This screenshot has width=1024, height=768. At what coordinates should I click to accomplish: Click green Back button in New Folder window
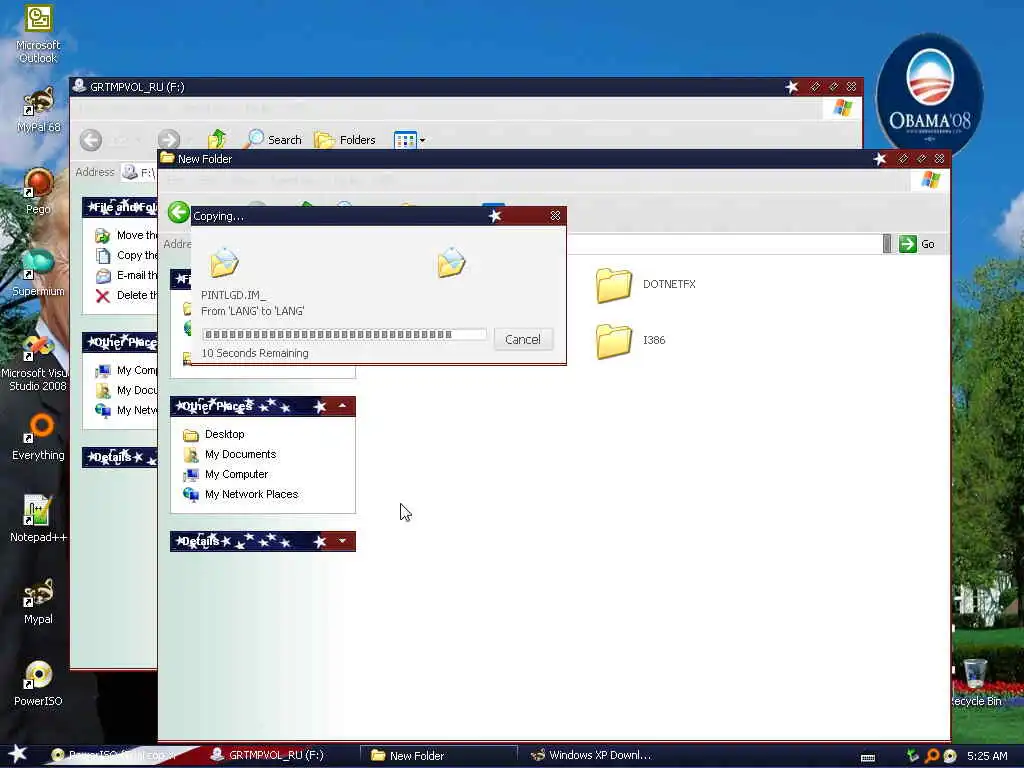pos(178,212)
